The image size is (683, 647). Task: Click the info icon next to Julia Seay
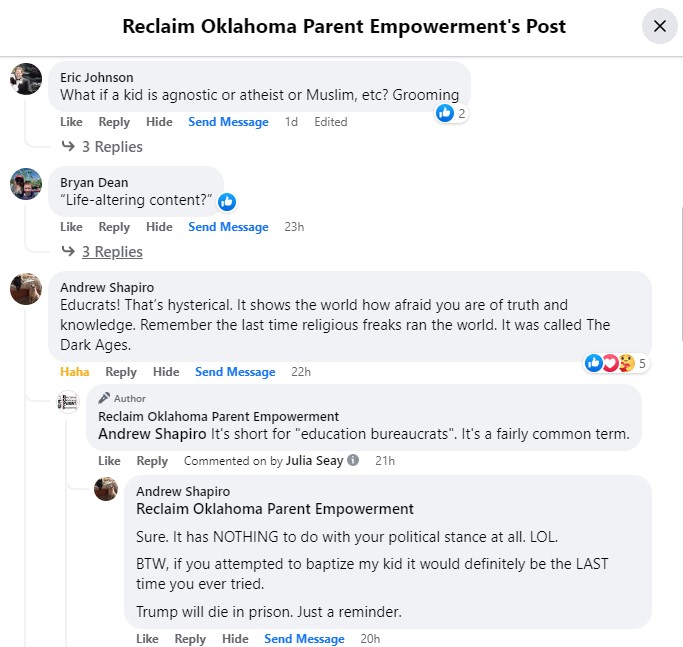[x=352, y=461]
